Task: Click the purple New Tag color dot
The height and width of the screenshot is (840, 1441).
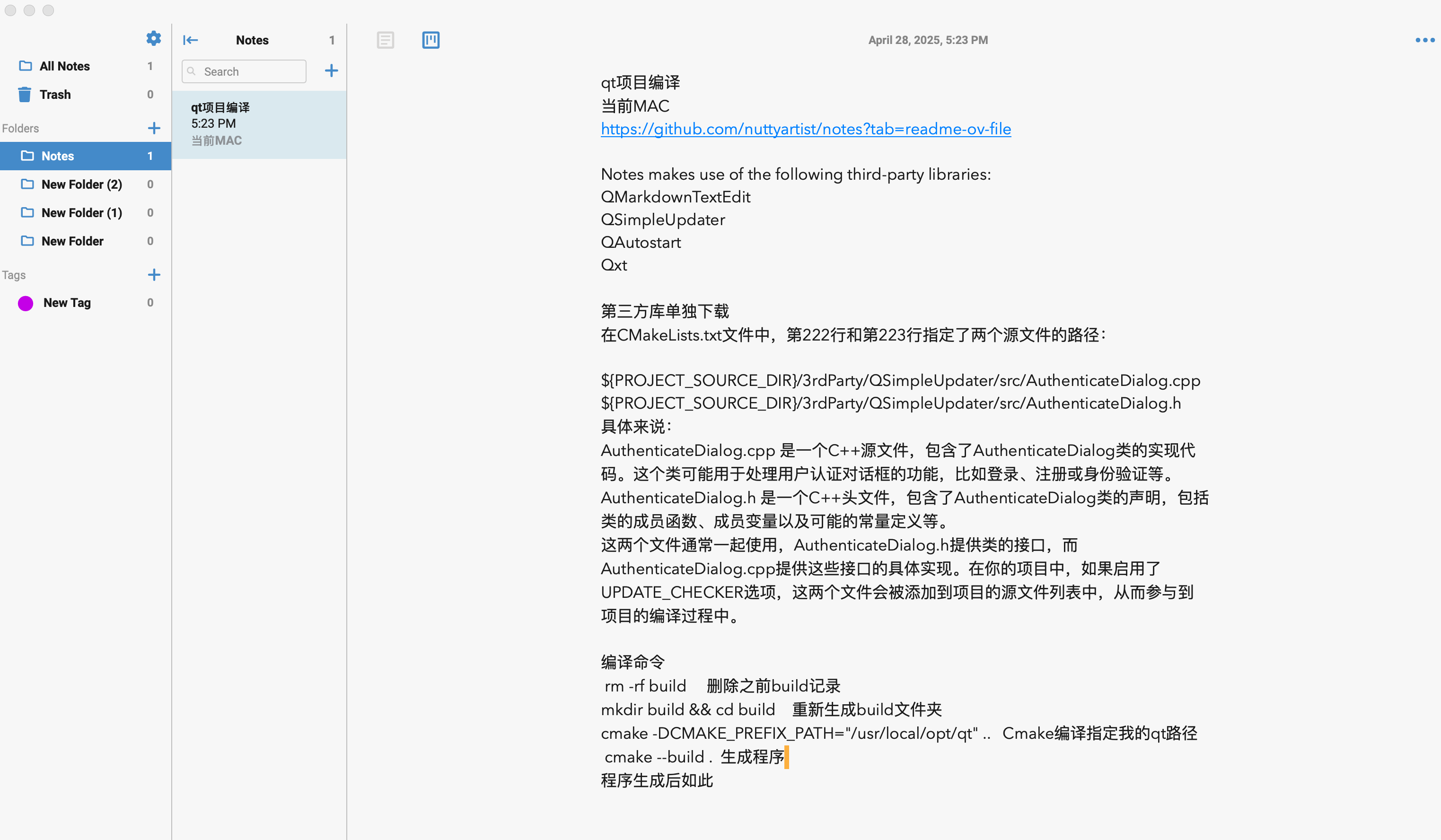Action: point(26,303)
